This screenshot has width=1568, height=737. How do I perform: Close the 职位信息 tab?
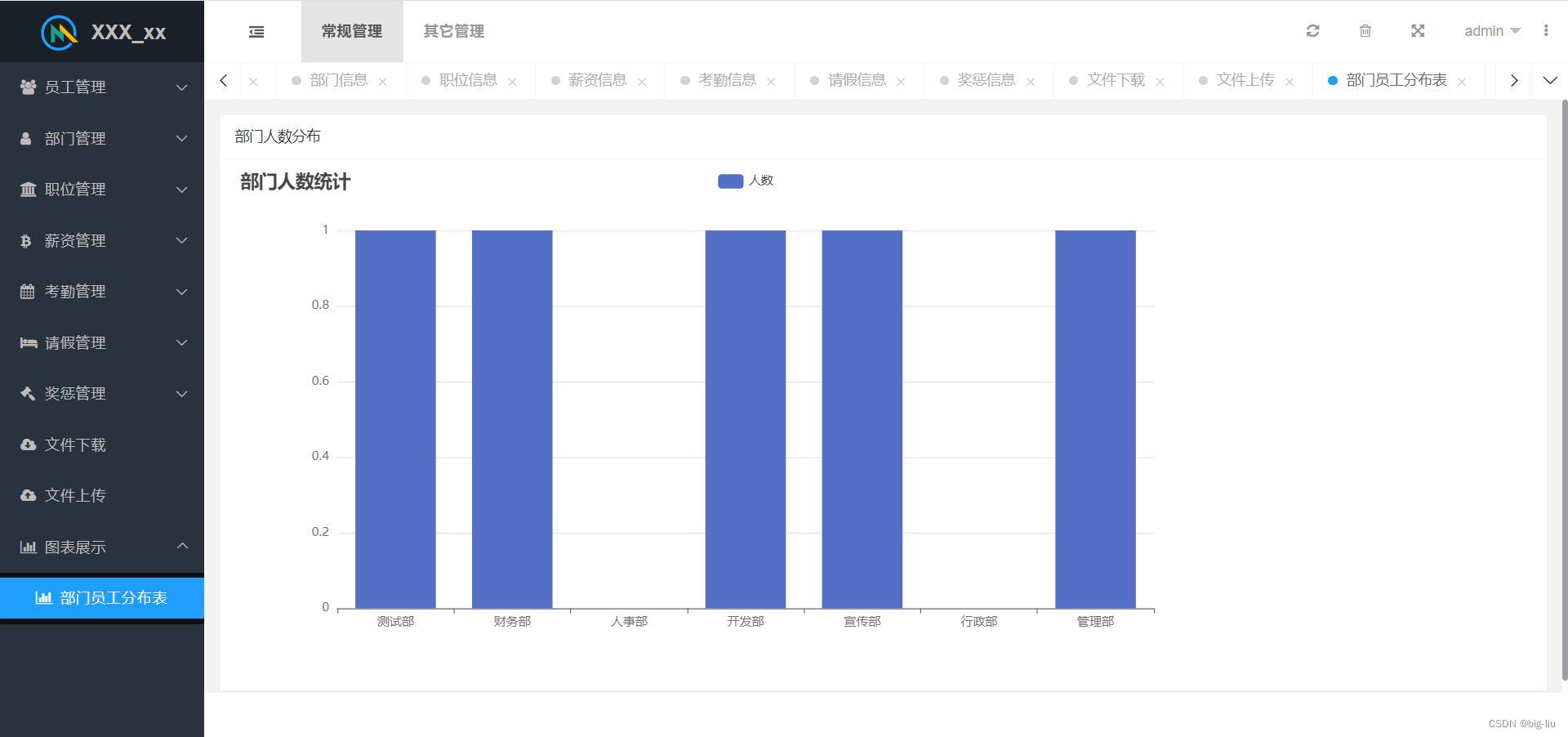pyautogui.click(x=512, y=82)
